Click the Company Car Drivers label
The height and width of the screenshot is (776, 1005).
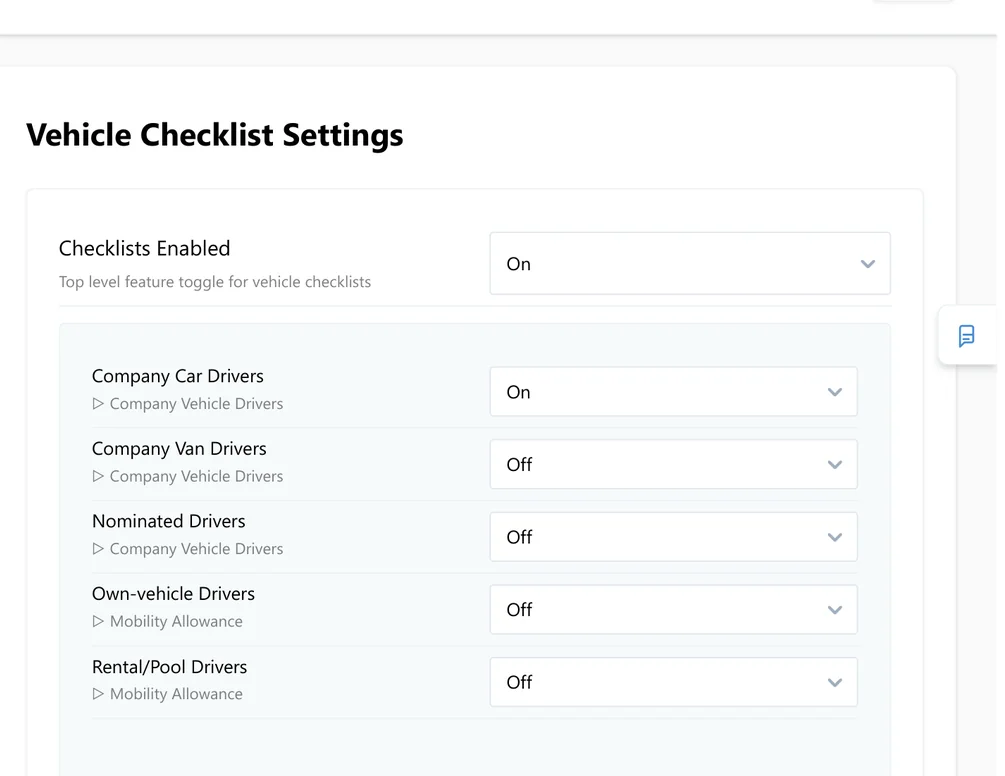[178, 376]
